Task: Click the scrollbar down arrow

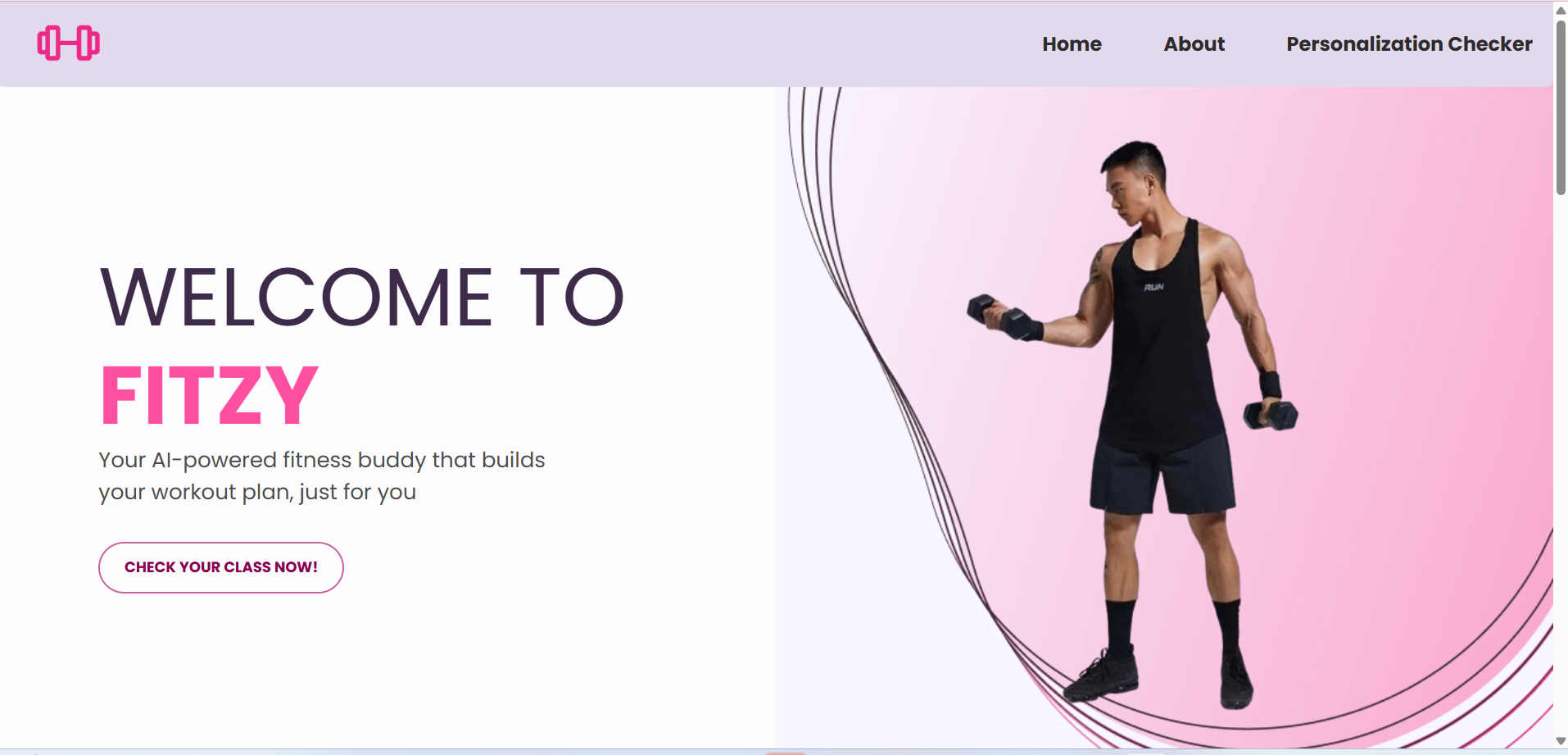Action: [1561, 740]
